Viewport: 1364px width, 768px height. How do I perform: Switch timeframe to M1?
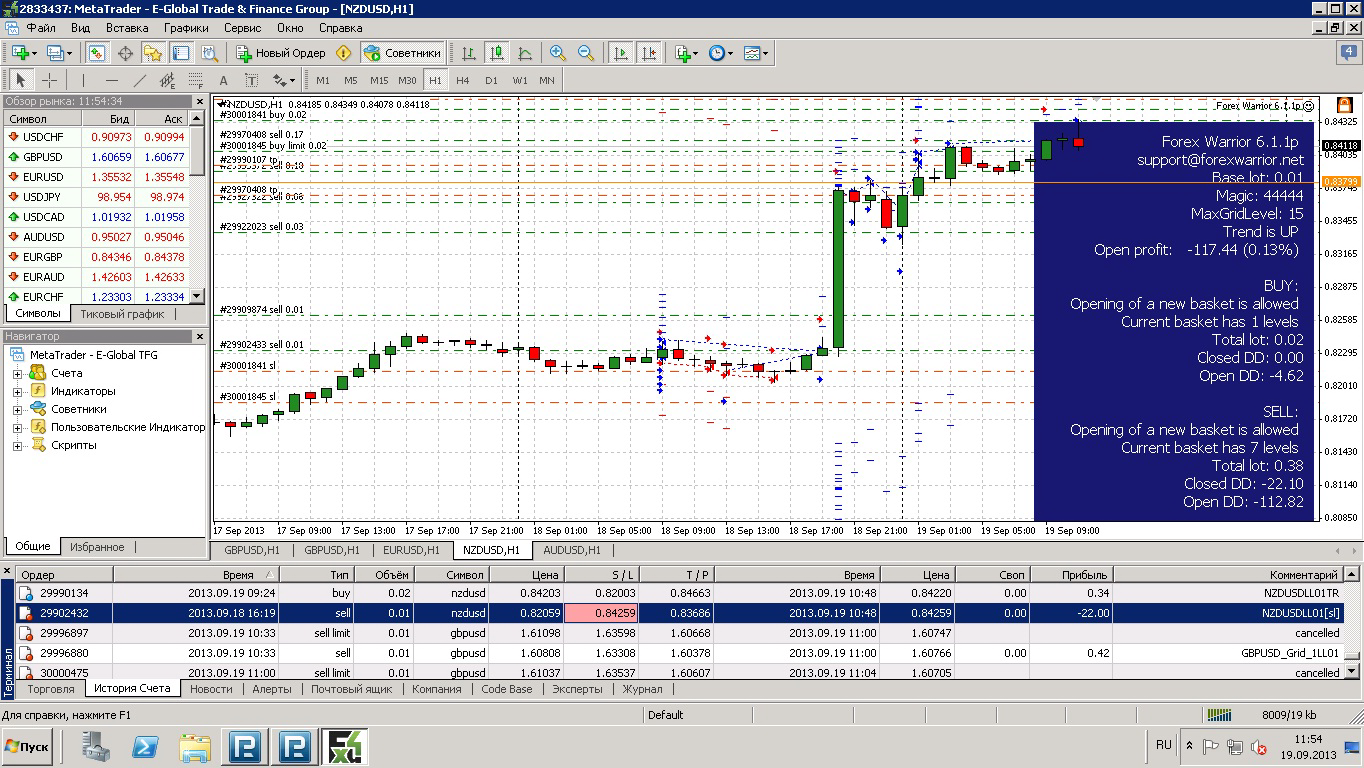tap(323, 80)
